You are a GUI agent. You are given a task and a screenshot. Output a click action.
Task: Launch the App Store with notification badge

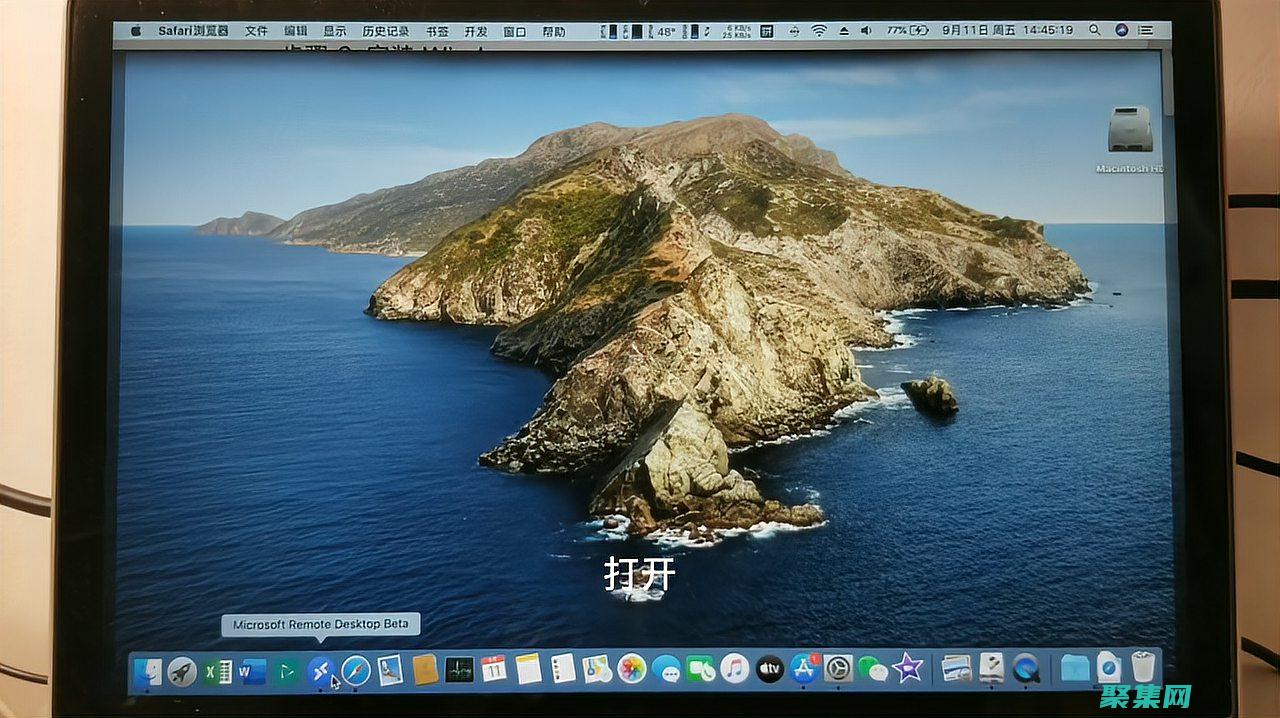coord(804,668)
